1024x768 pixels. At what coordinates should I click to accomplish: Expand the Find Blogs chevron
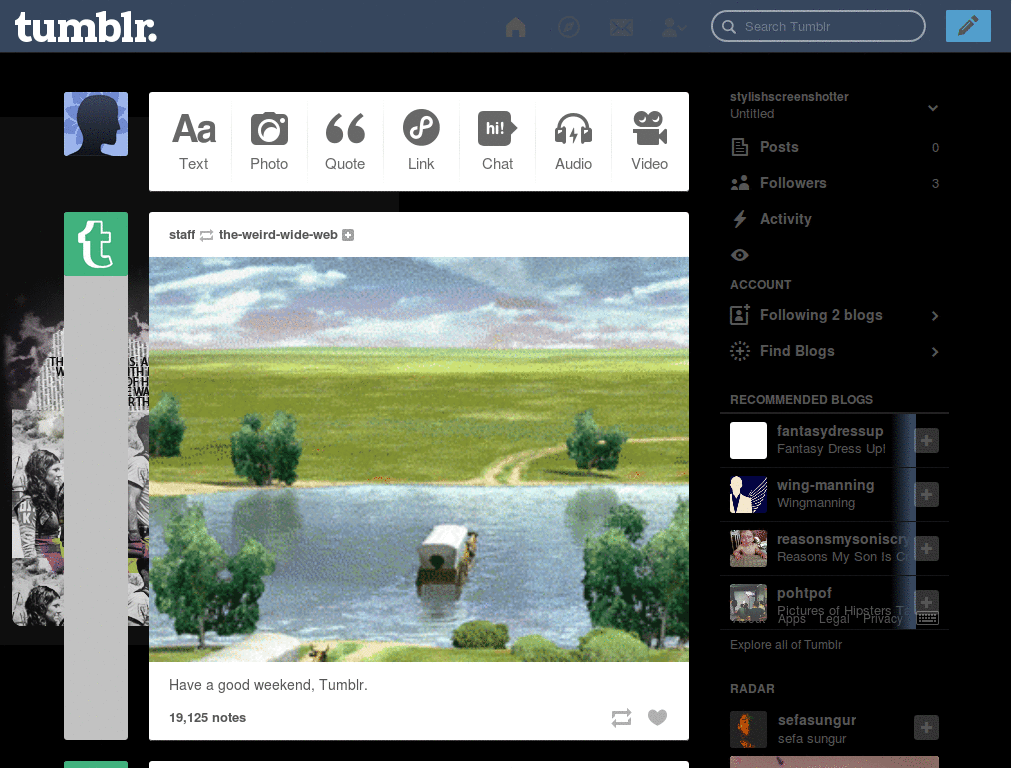tap(935, 352)
